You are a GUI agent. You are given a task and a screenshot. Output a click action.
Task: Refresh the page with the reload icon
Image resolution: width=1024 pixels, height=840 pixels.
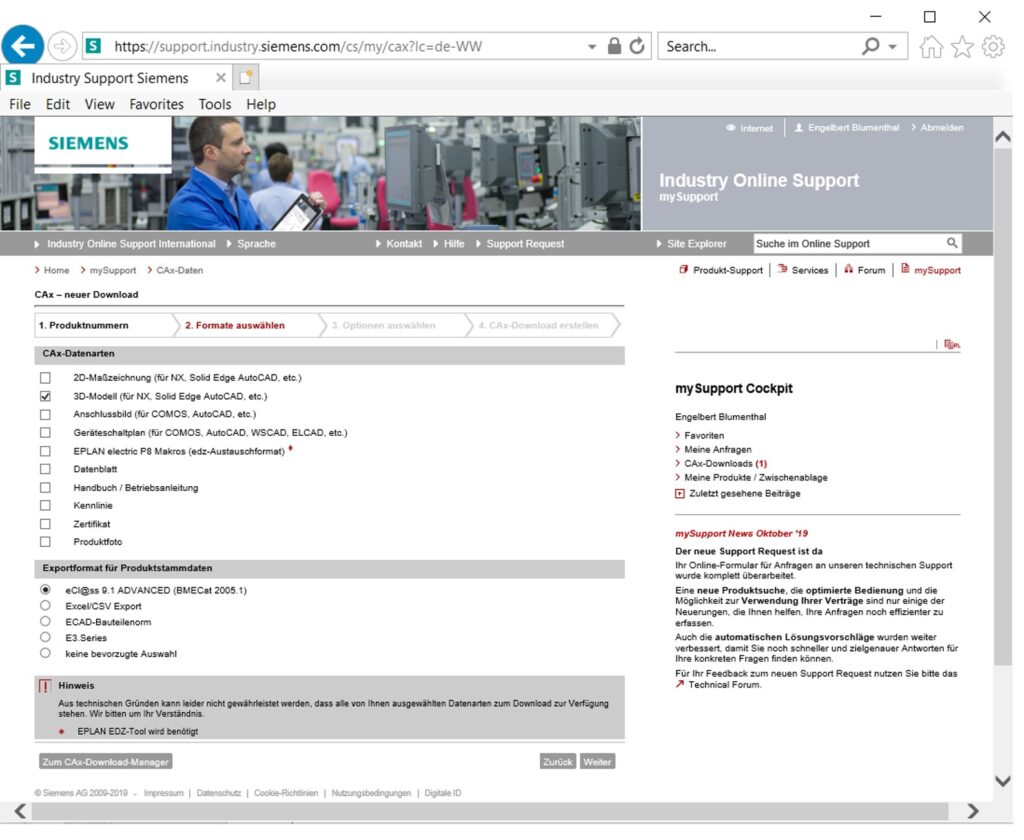coord(637,46)
